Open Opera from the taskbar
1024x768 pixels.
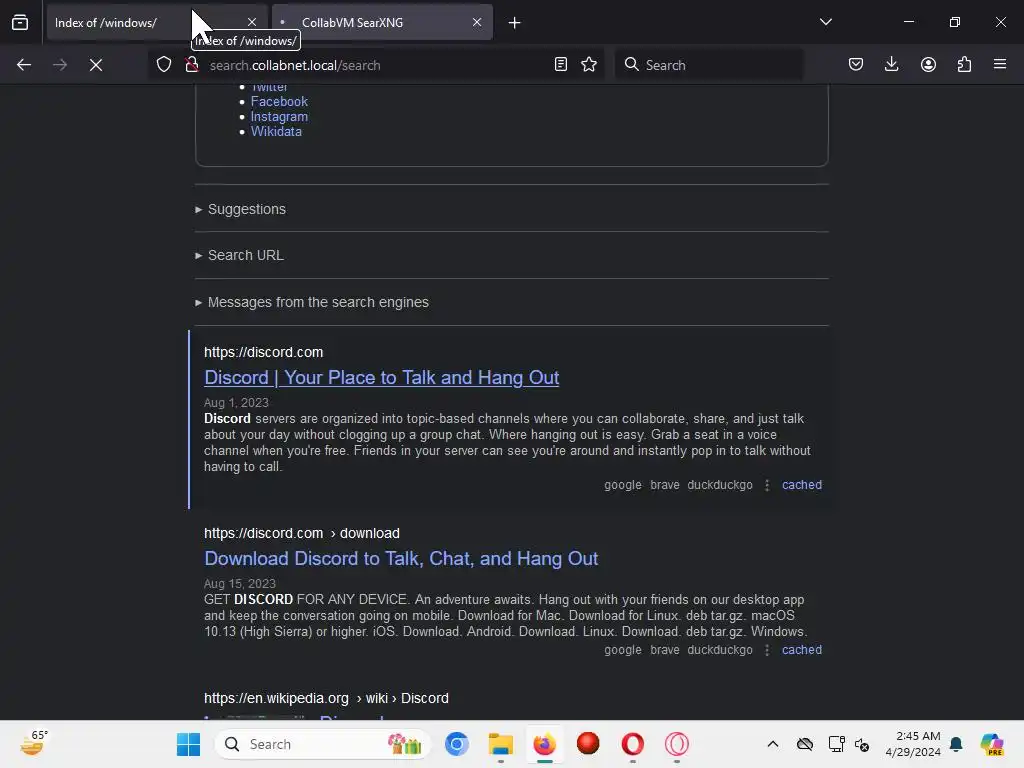(x=632, y=744)
